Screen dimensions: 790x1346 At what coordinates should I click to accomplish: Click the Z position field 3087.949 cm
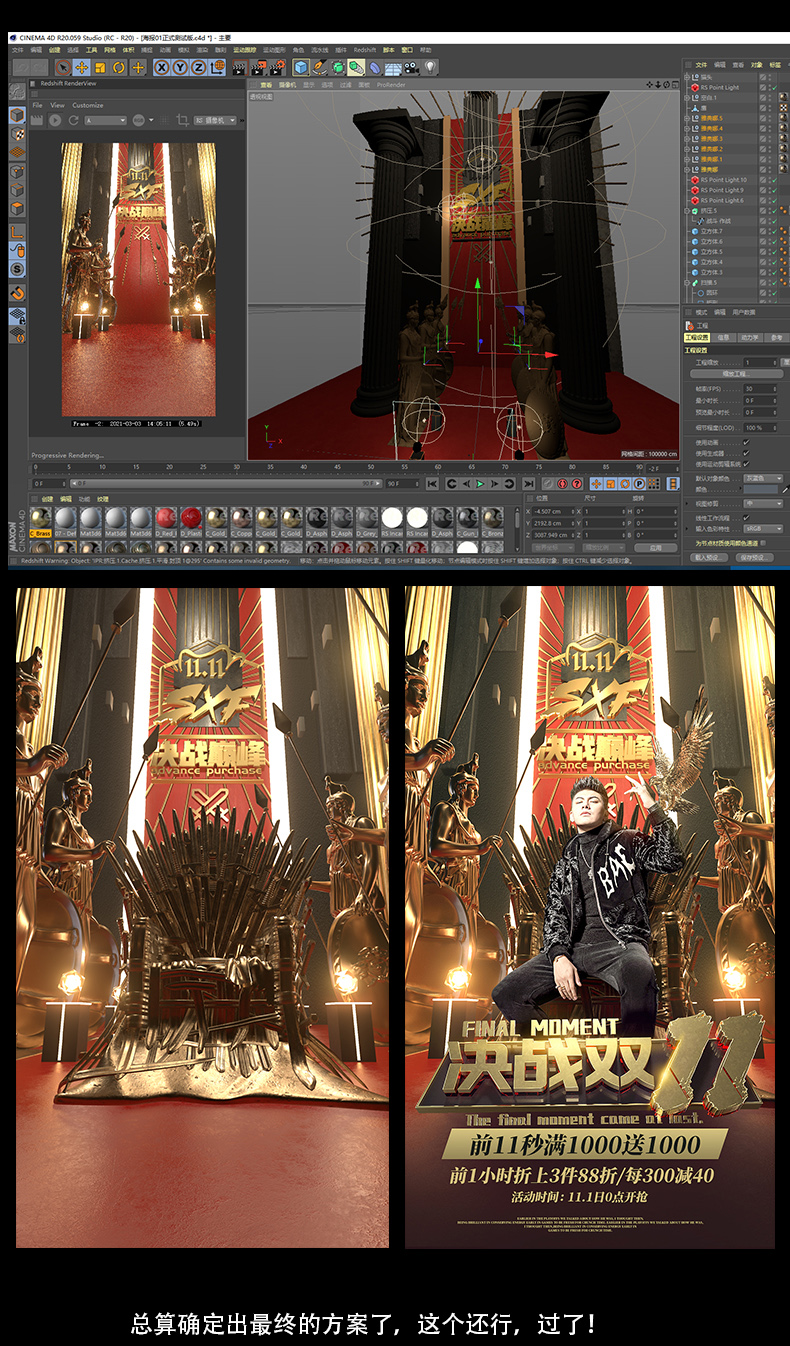(x=555, y=535)
